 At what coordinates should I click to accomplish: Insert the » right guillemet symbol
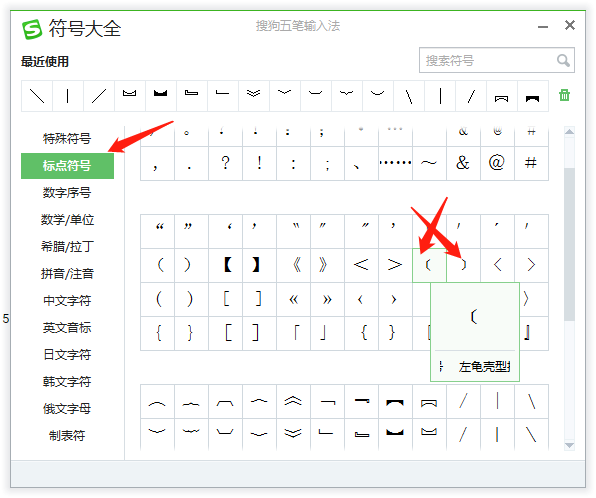(327, 300)
